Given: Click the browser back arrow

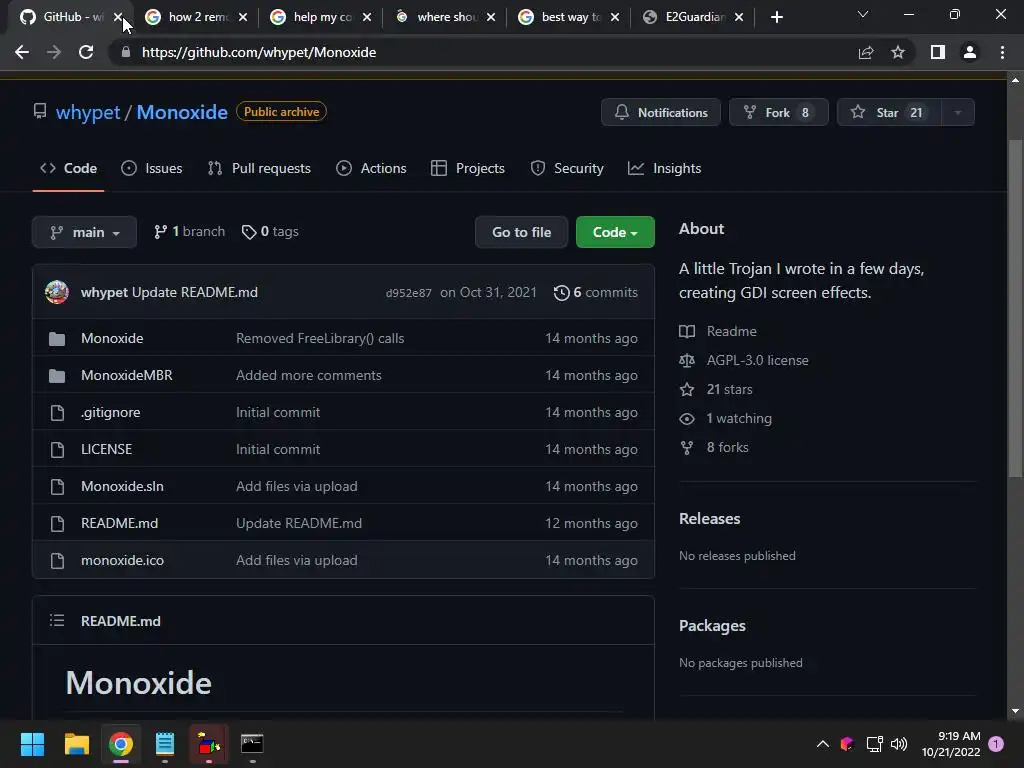Looking at the screenshot, I should click(x=22, y=52).
